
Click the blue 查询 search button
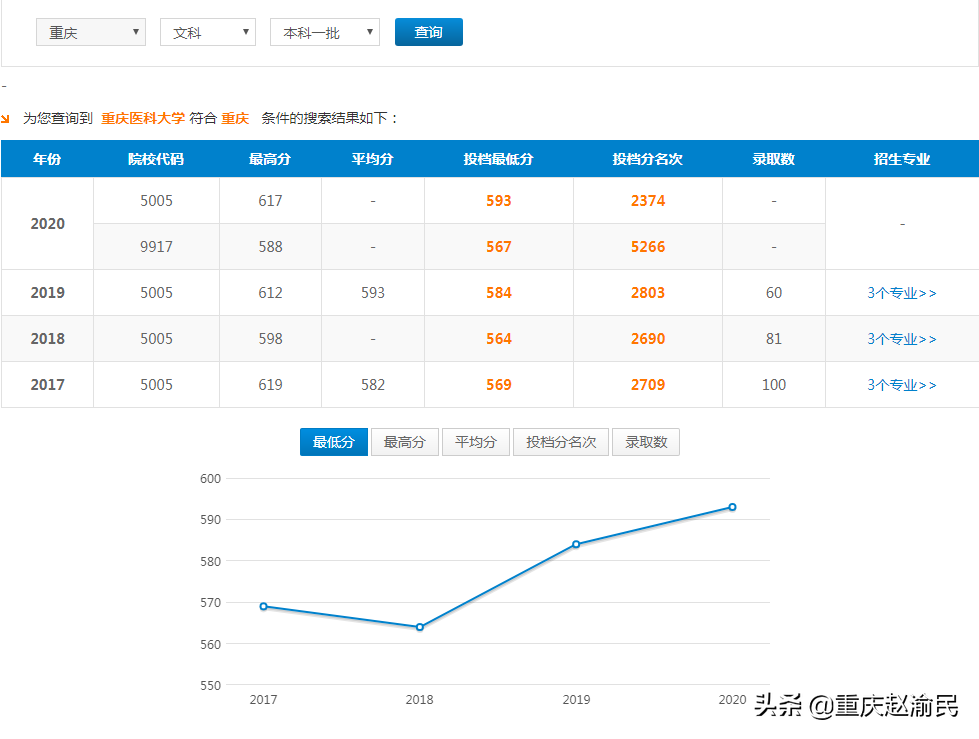428,31
